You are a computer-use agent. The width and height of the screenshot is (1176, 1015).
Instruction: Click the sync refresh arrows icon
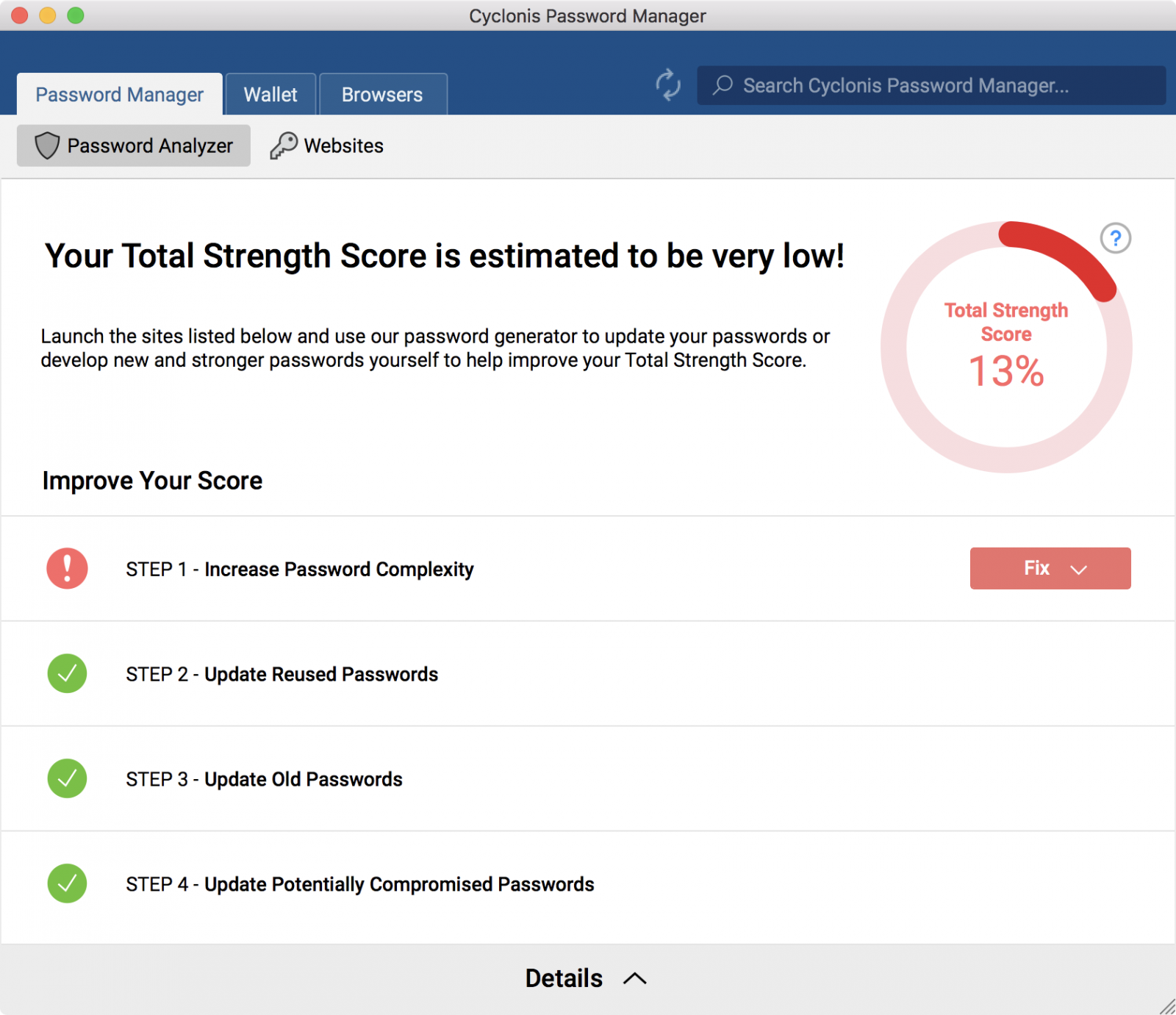668,85
